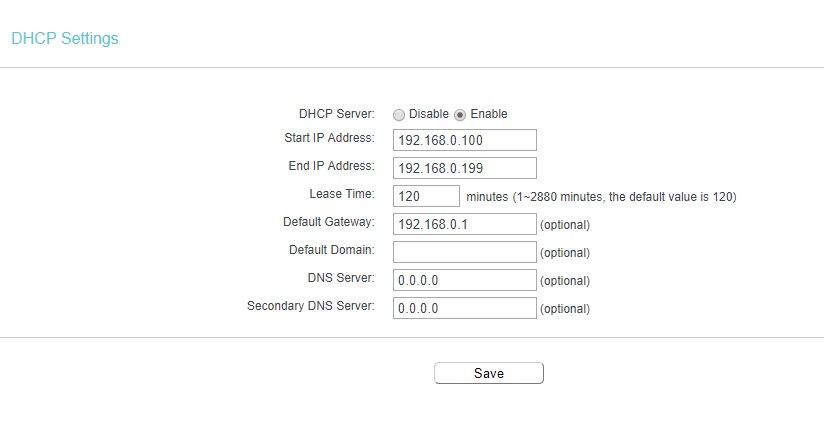Screen dimensions: 824x444
Task: Click the Secondary DNS Server input field
Action: [x=465, y=308]
